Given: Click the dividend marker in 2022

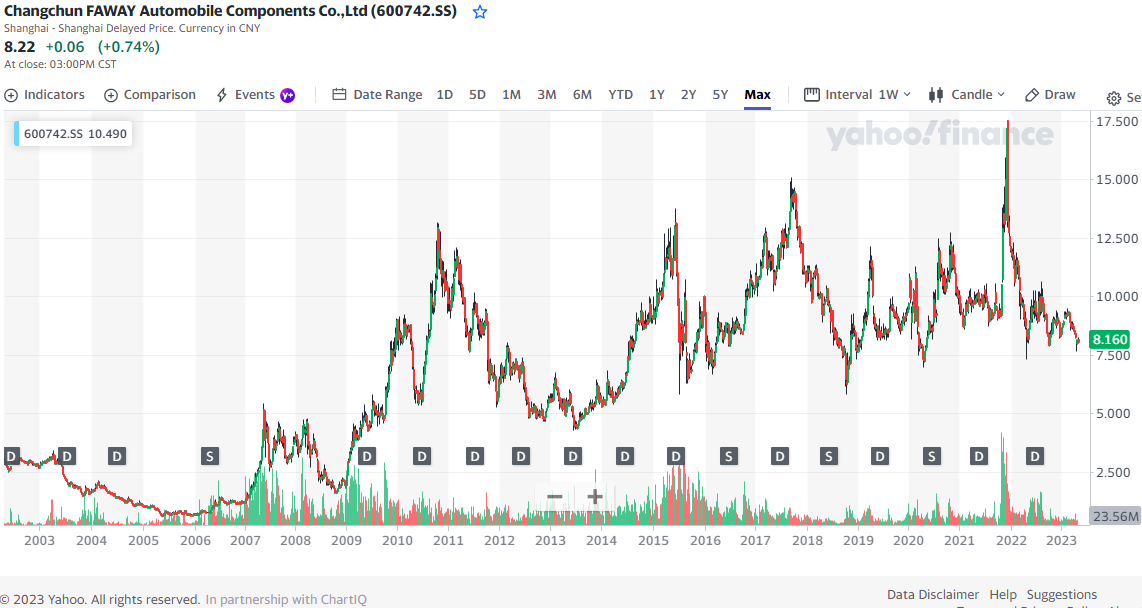Looking at the screenshot, I should [1035, 457].
